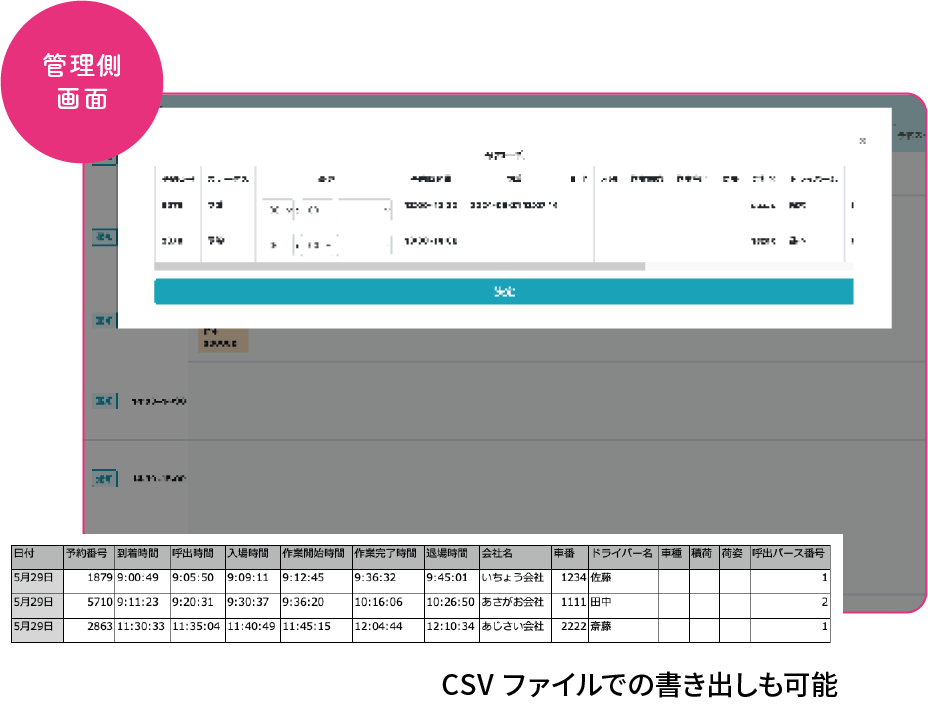The height and width of the screenshot is (725, 928).
Task: Select the あじさい会社 cell
Action: [x=514, y=627]
